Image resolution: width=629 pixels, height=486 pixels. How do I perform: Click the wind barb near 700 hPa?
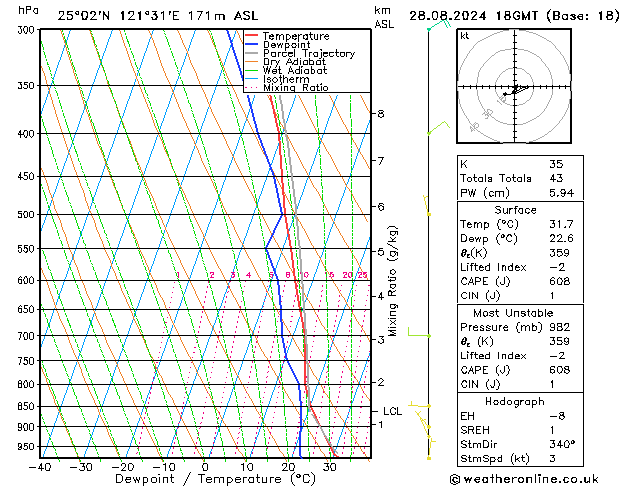418,334
